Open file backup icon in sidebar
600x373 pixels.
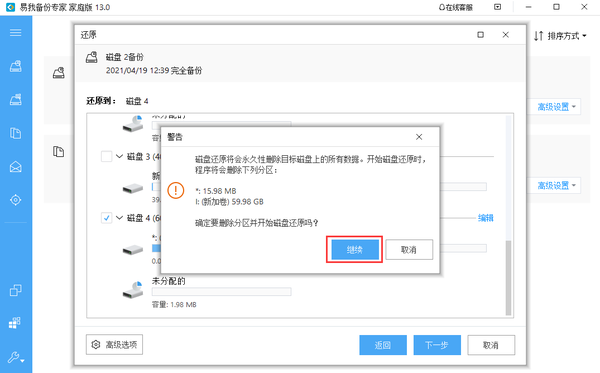15,133
